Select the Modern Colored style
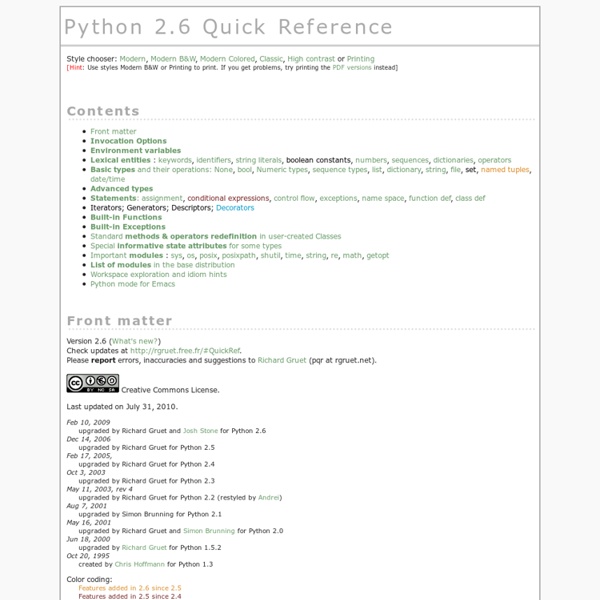 click(x=227, y=59)
